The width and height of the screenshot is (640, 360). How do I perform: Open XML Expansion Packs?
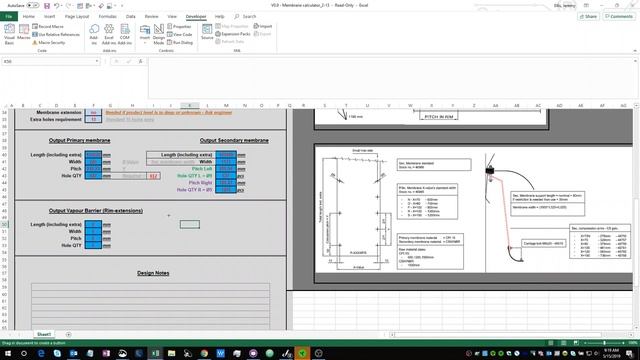233,34
